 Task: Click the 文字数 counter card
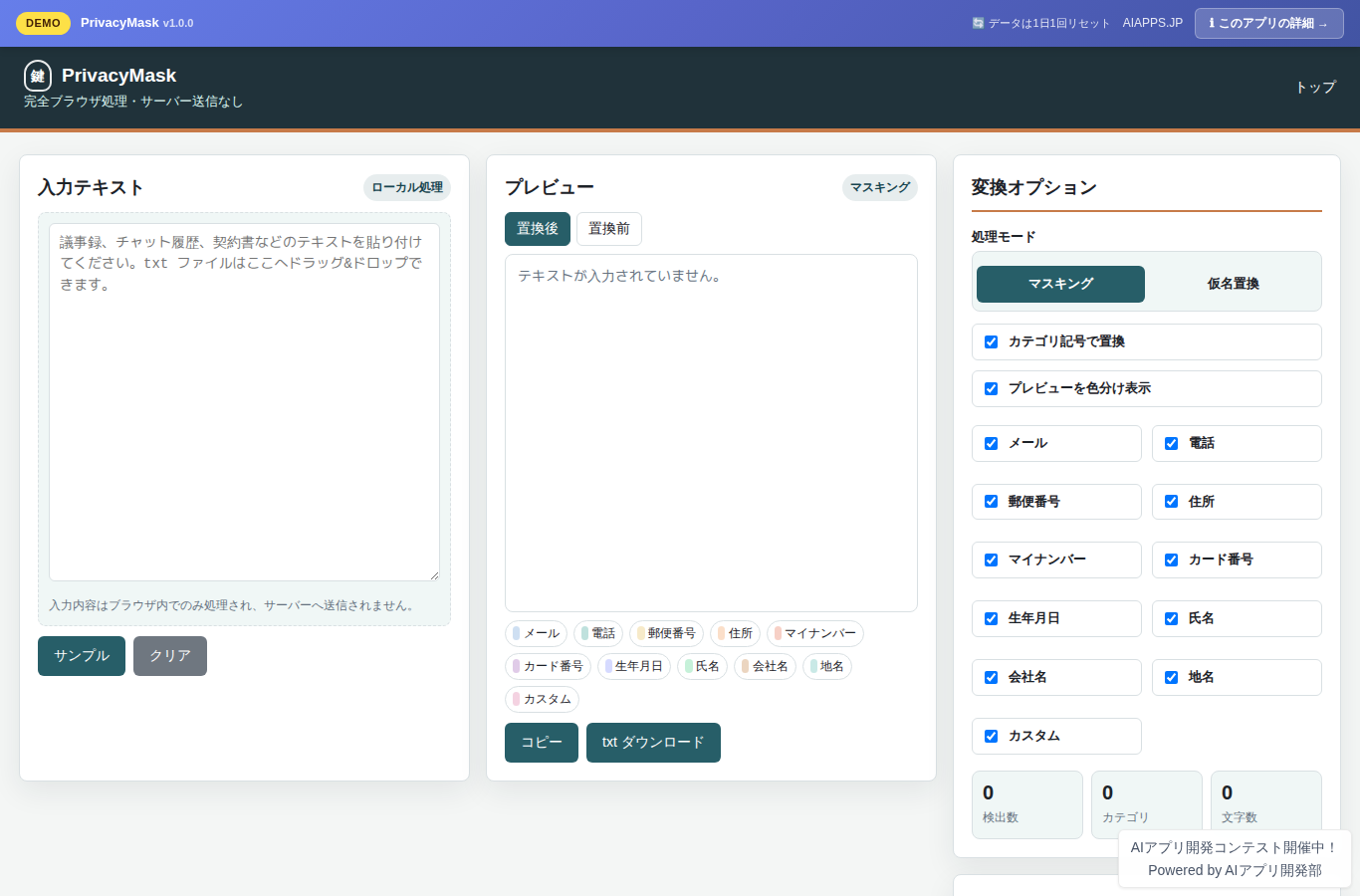pyautogui.click(x=1266, y=804)
